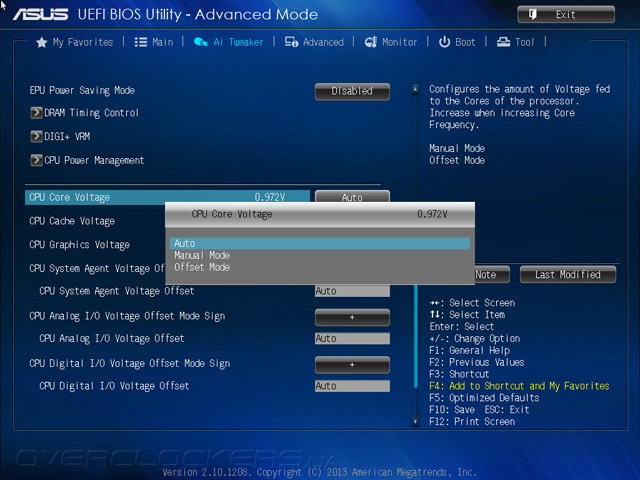This screenshot has width=640, height=480.
Task: Click the star icon of My Favorites
Action: [x=41, y=42]
